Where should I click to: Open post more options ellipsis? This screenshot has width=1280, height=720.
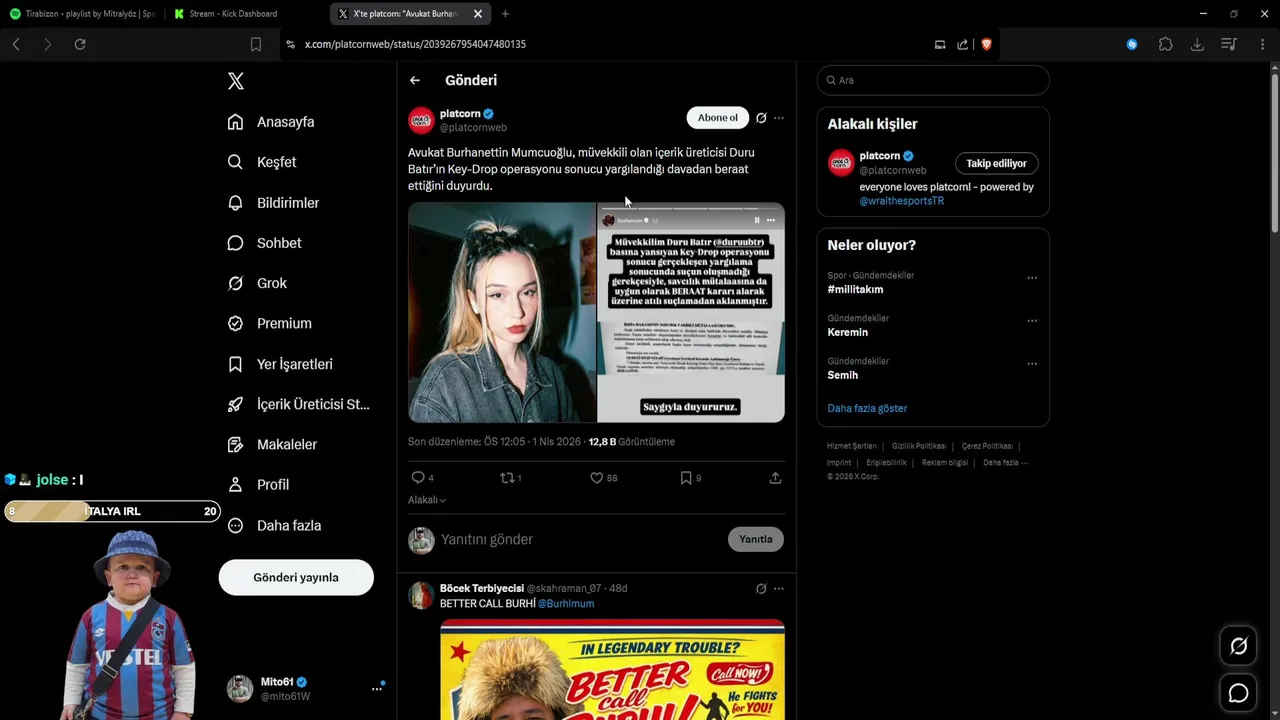tap(779, 118)
